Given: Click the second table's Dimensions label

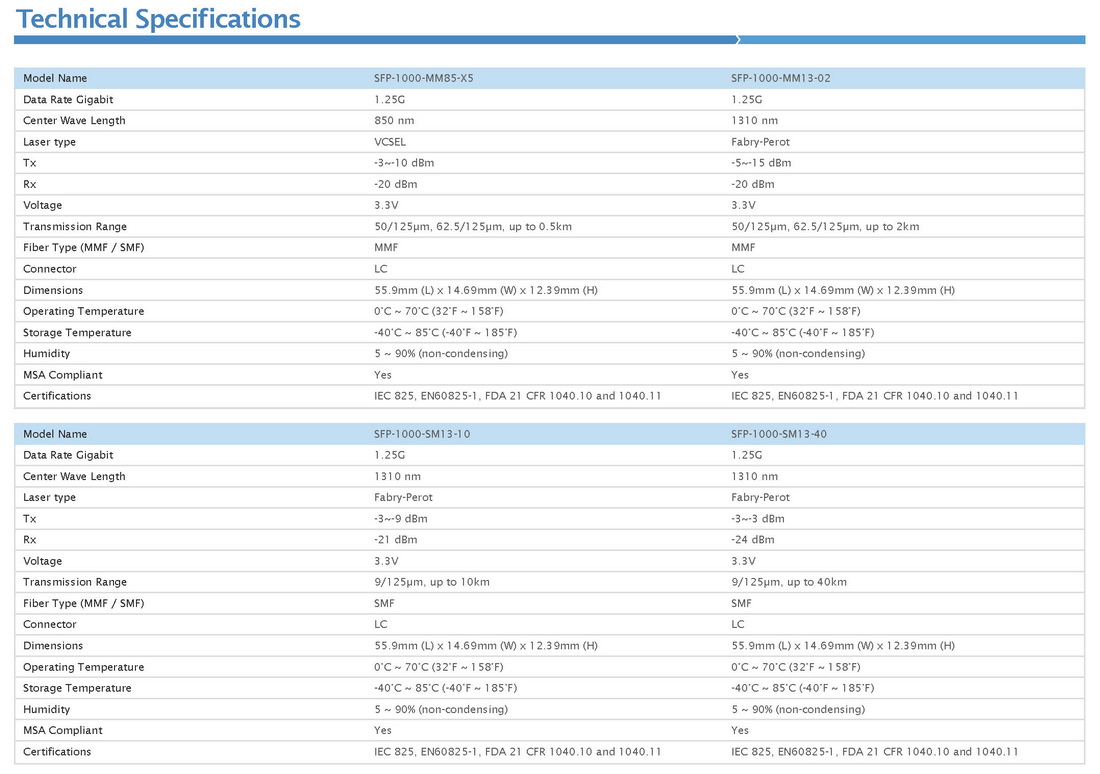Looking at the screenshot, I should click(53, 646).
